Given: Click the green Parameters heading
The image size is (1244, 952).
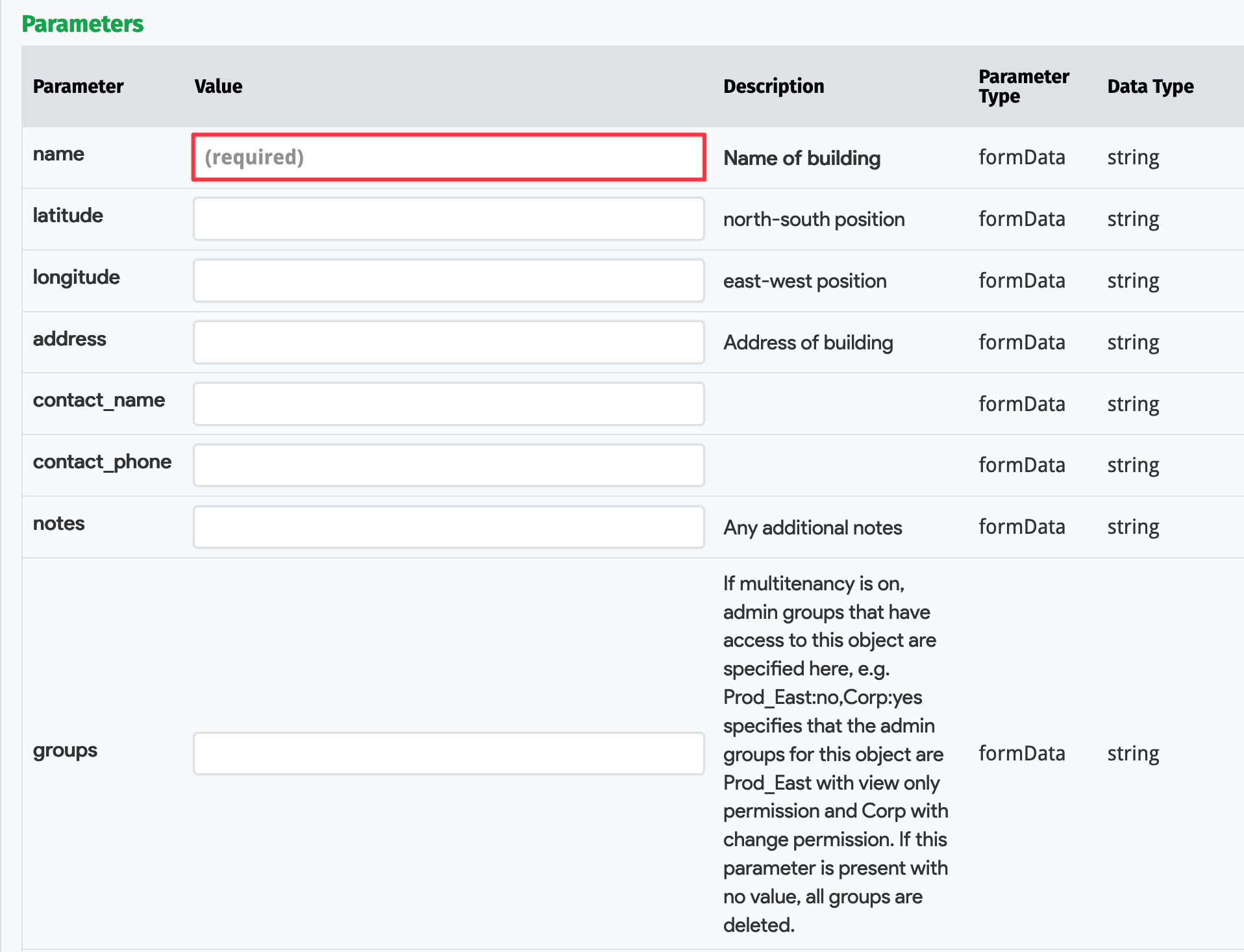Looking at the screenshot, I should point(82,24).
